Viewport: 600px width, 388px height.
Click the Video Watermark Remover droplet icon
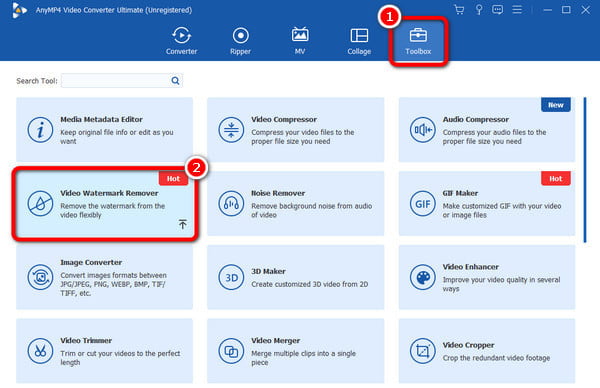[40, 204]
